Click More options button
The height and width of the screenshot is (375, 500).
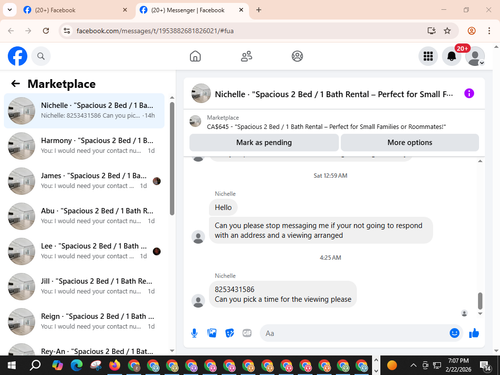coord(410,143)
